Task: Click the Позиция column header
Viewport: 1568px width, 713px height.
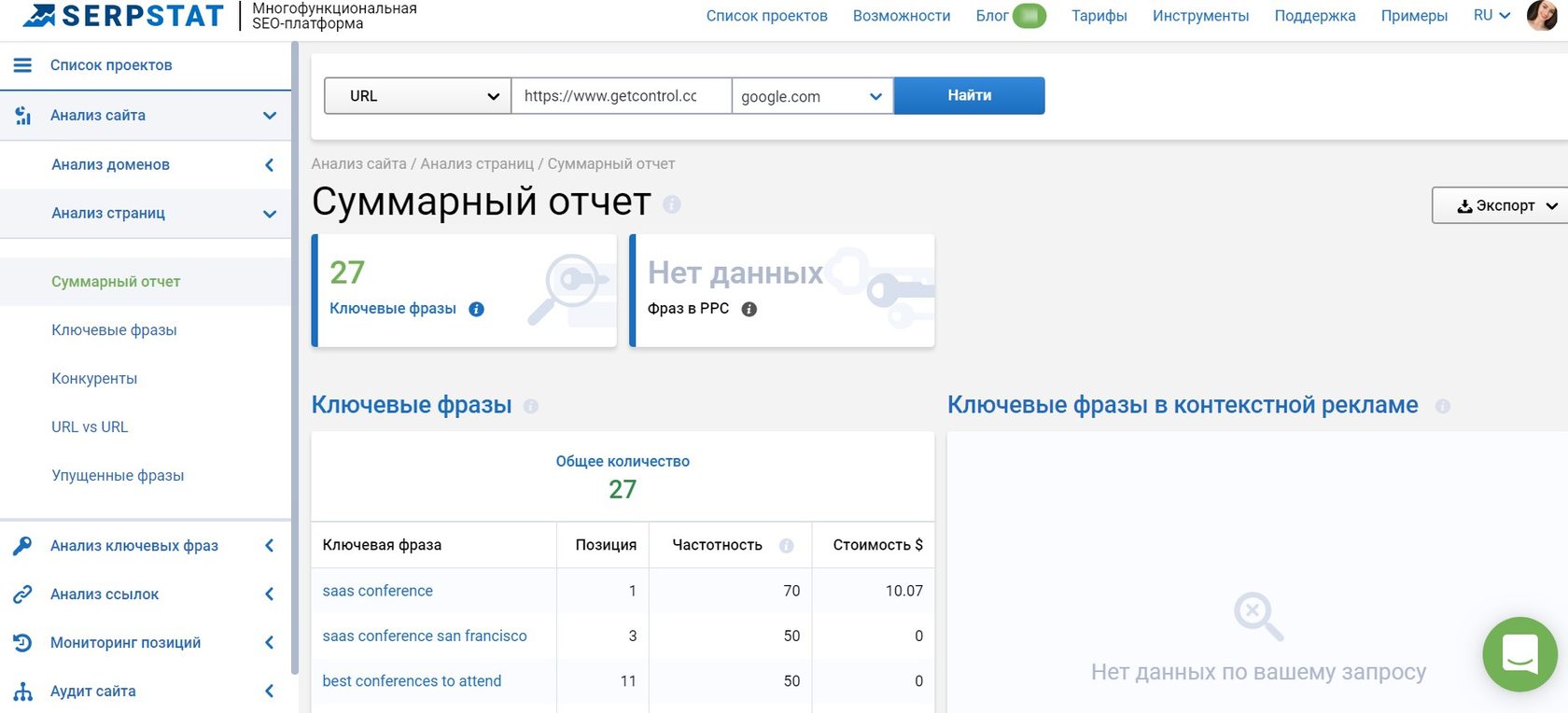Action: (606, 545)
